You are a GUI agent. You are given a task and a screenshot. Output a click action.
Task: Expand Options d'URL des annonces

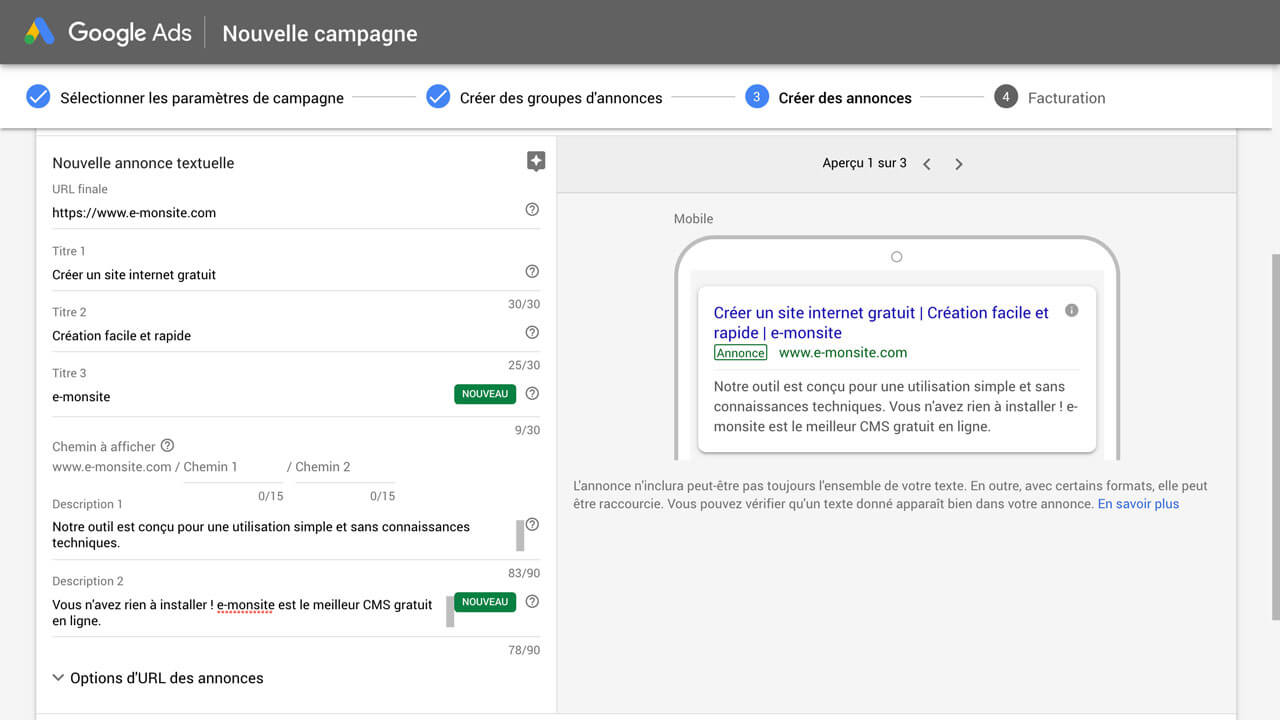click(x=158, y=678)
